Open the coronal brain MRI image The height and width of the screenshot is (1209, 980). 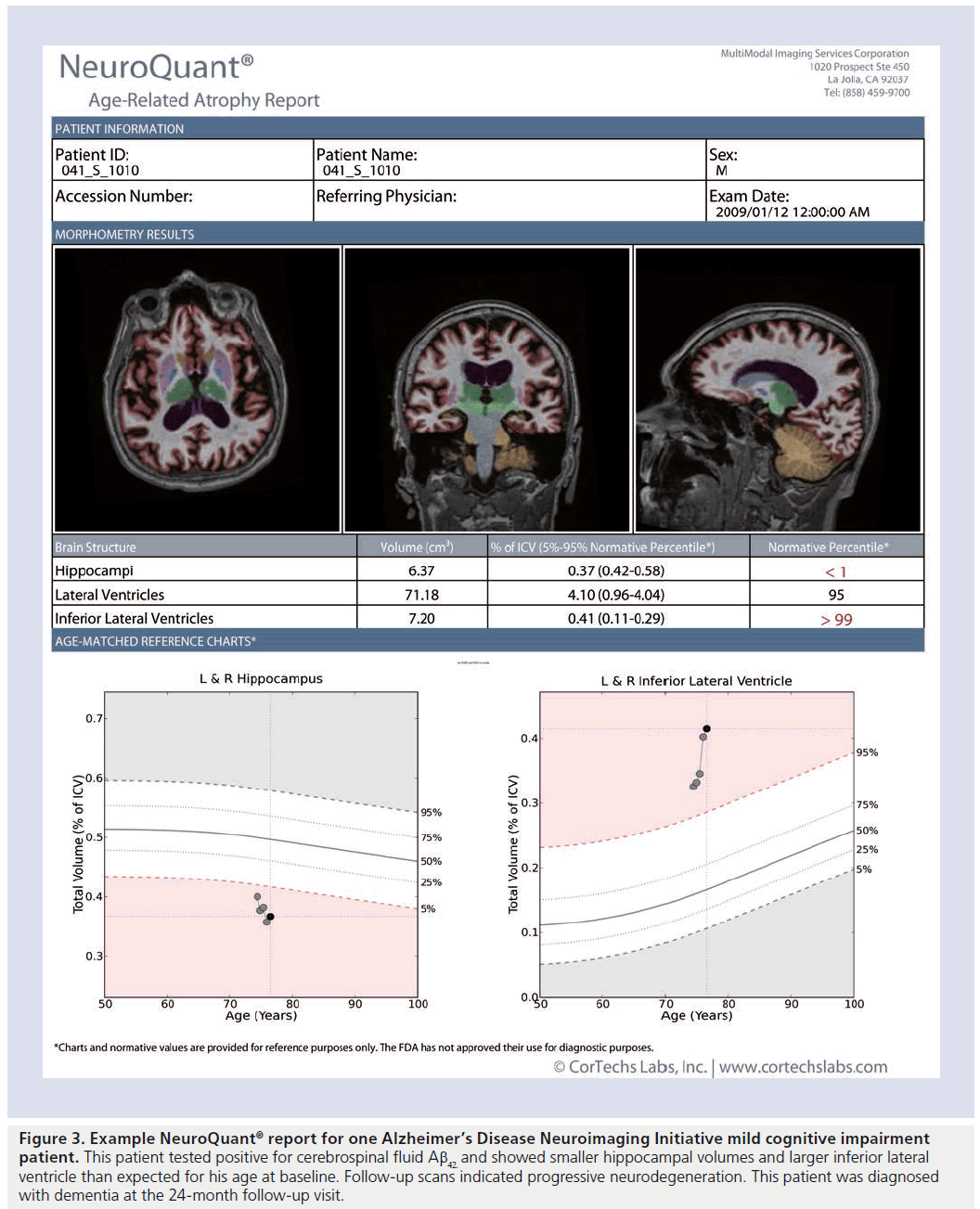coord(487,390)
